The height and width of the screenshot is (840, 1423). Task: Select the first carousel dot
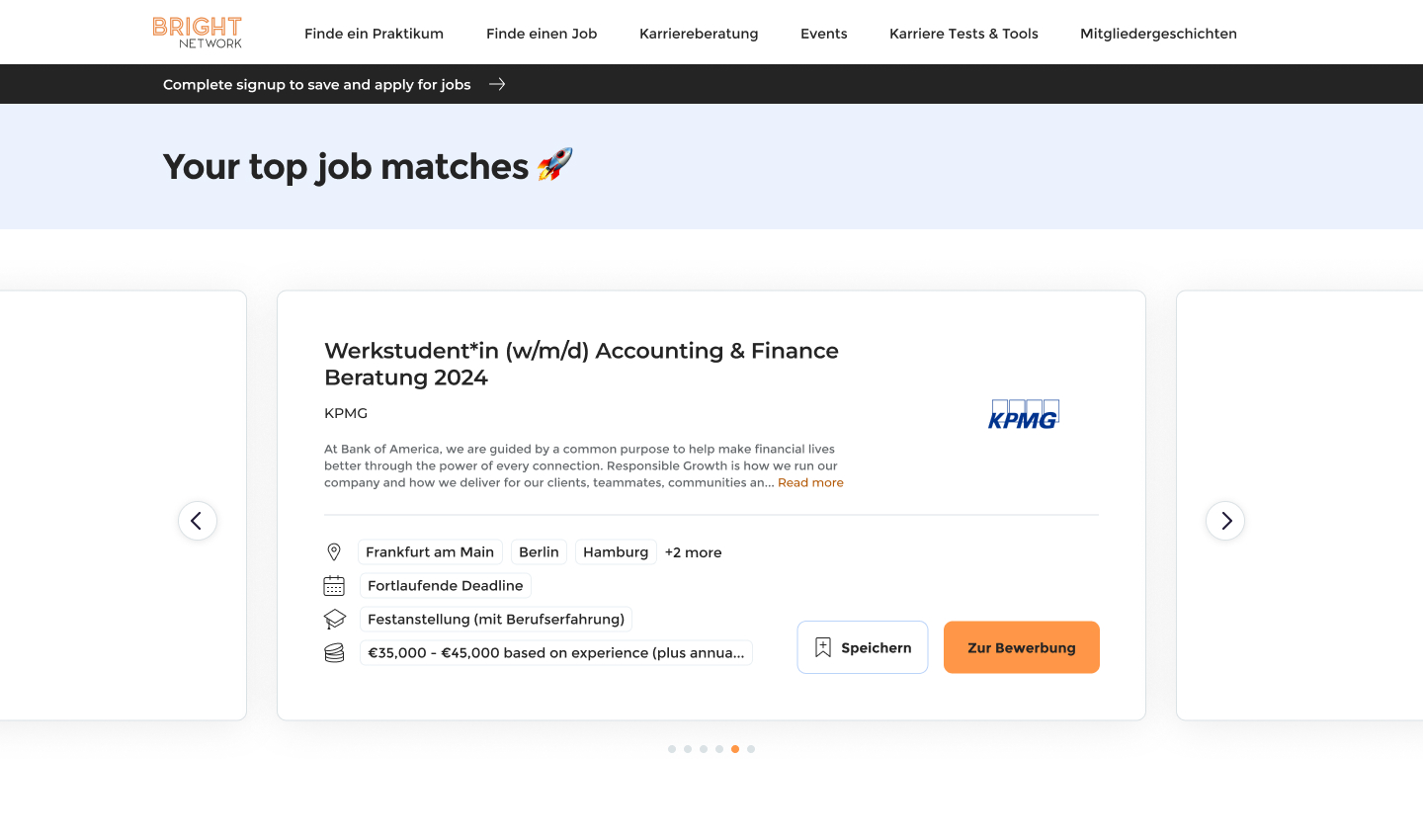tap(672, 749)
